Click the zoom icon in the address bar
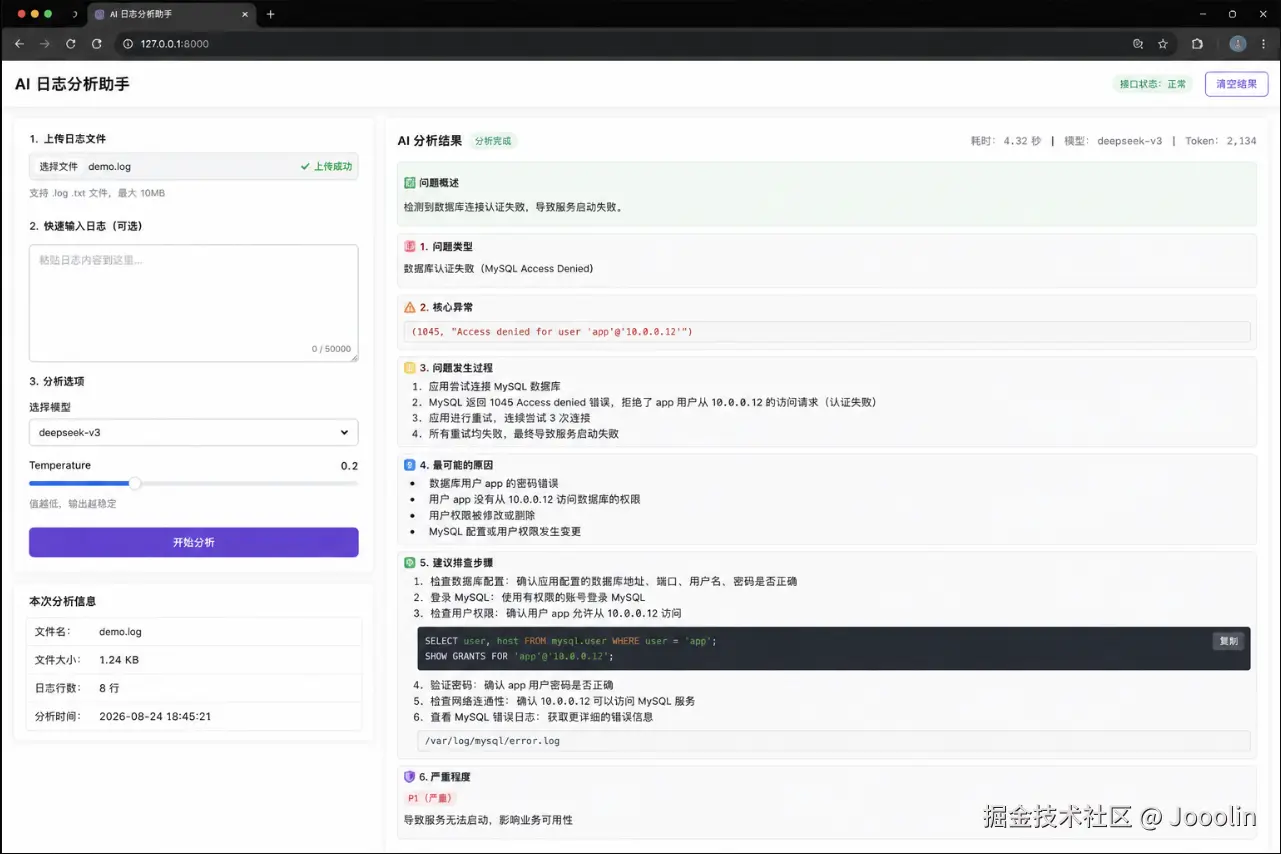The image size is (1281, 854). (1137, 44)
